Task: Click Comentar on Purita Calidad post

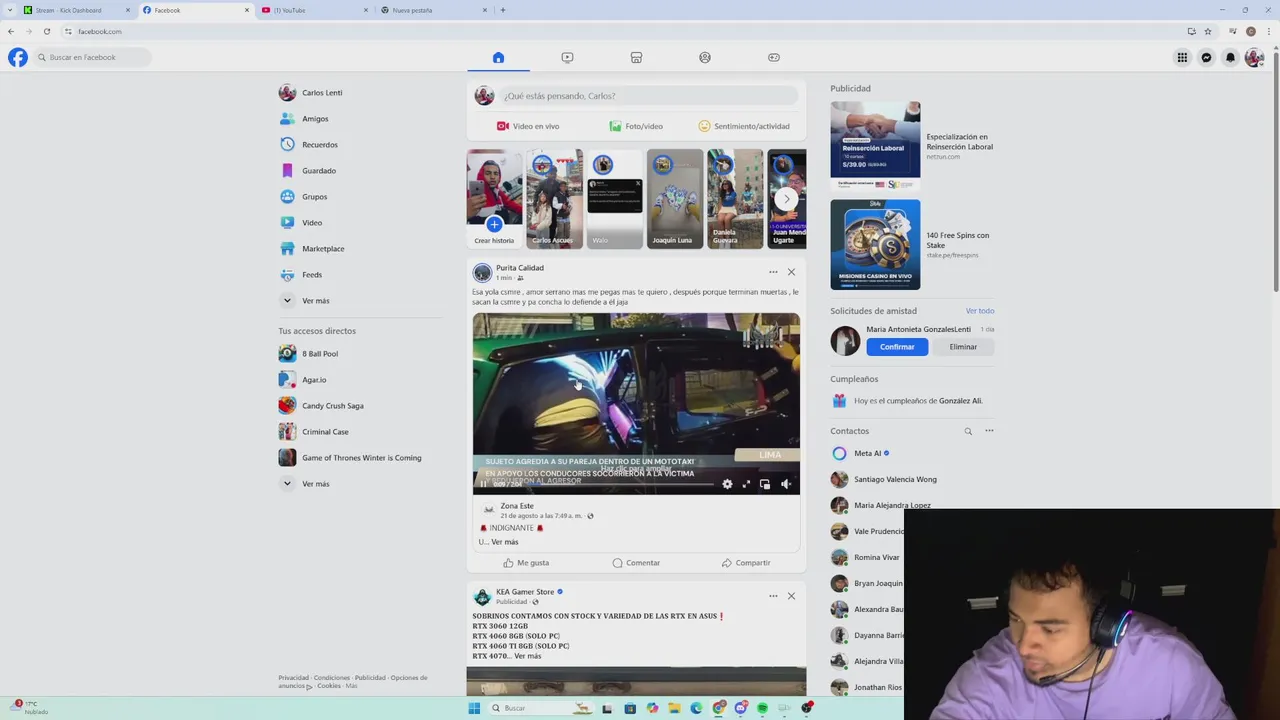Action: (x=636, y=563)
